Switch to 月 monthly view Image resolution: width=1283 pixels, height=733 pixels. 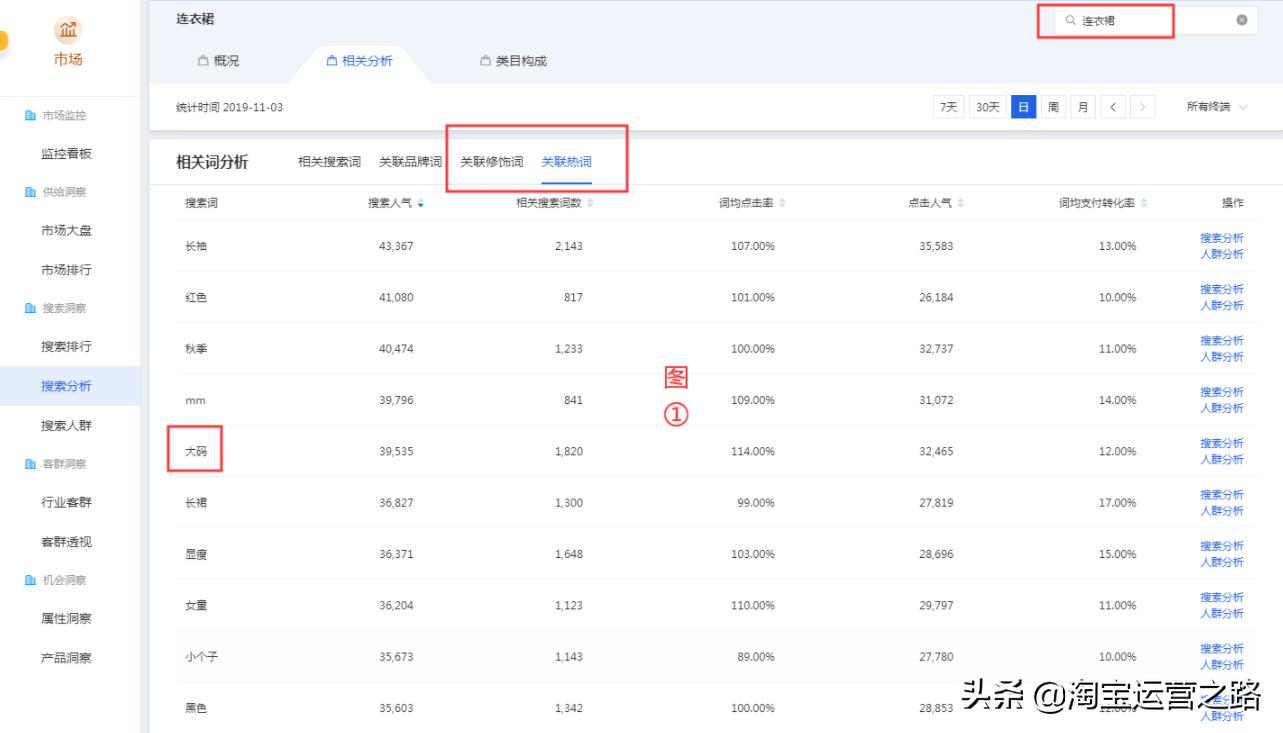1082,106
